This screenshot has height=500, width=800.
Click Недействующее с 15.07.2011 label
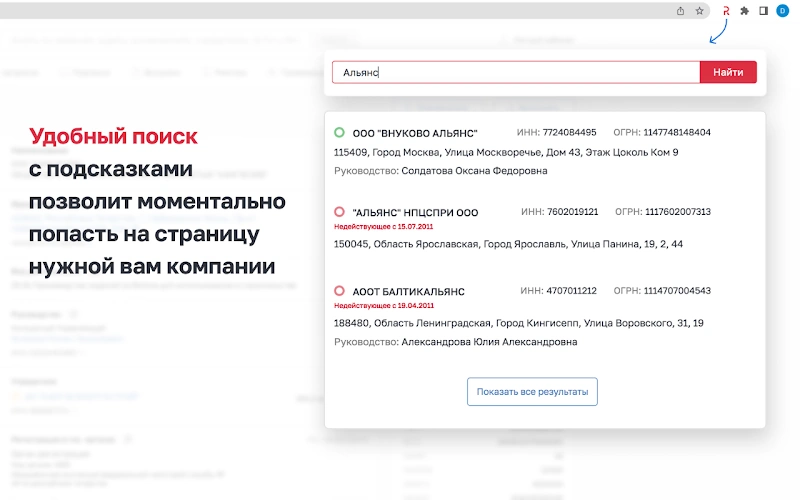tap(383, 227)
